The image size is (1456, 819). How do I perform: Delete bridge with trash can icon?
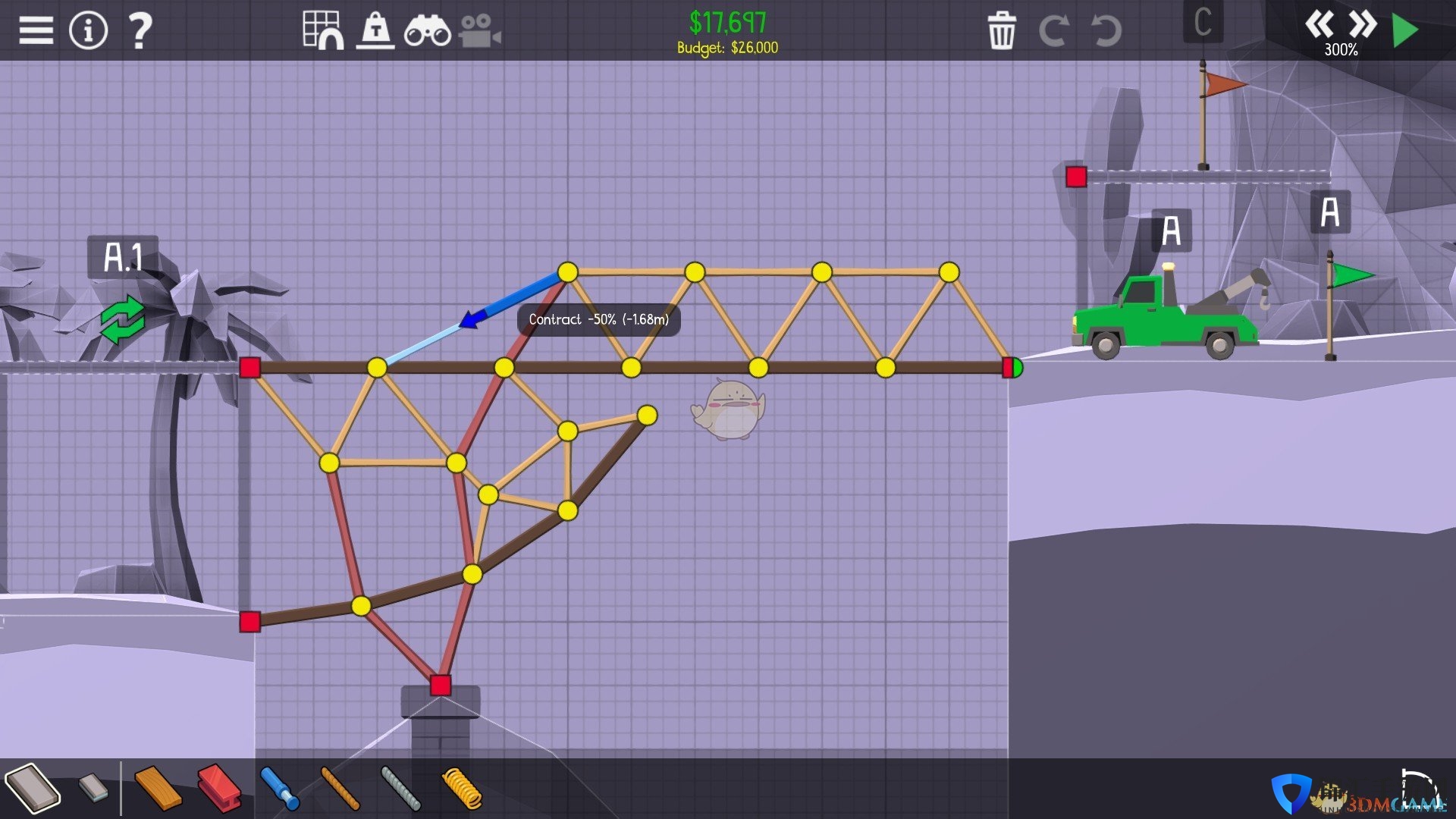[x=1002, y=30]
